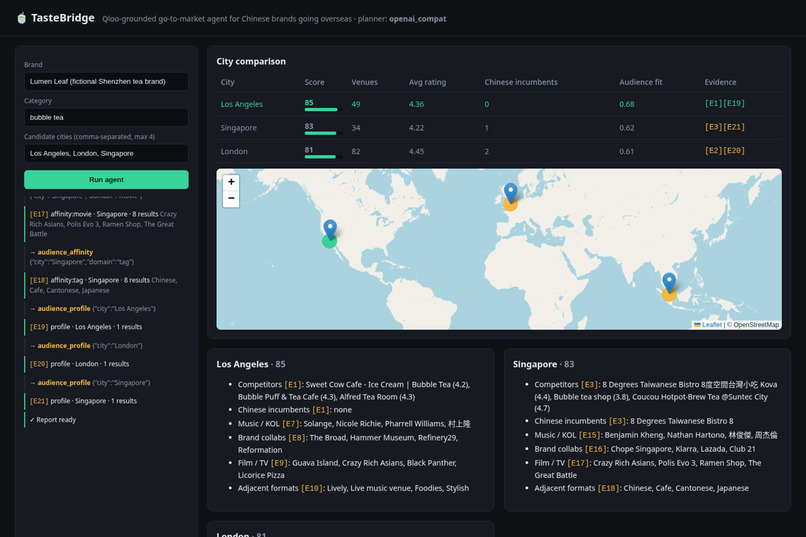The height and width of the screenshot is (537, 806).
Task: Click the planner name openai_compat
Action: (x=417, y=19)
